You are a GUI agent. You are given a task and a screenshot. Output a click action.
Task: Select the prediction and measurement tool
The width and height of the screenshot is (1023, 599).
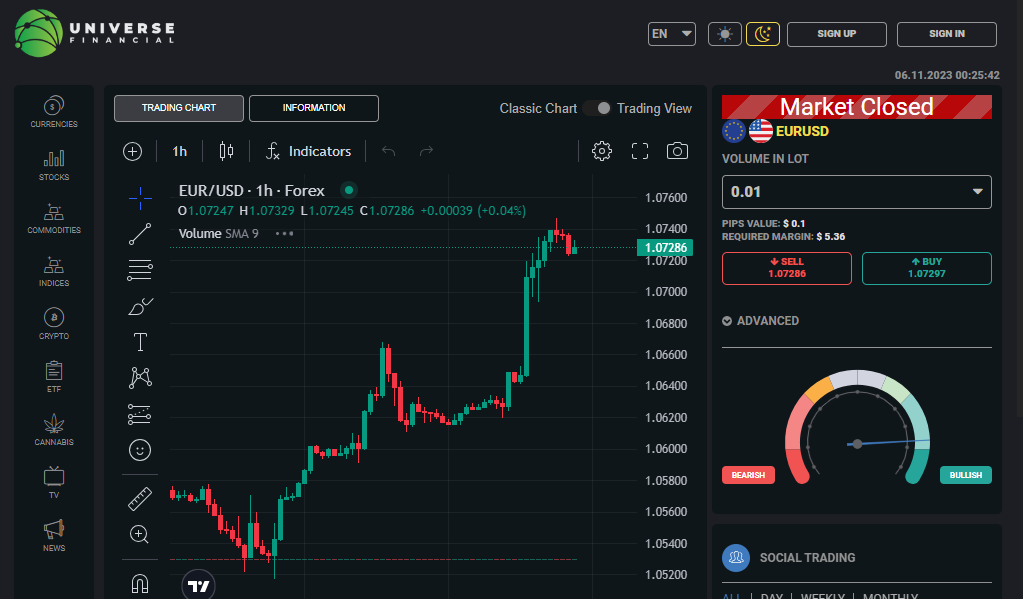pos(140,414)
